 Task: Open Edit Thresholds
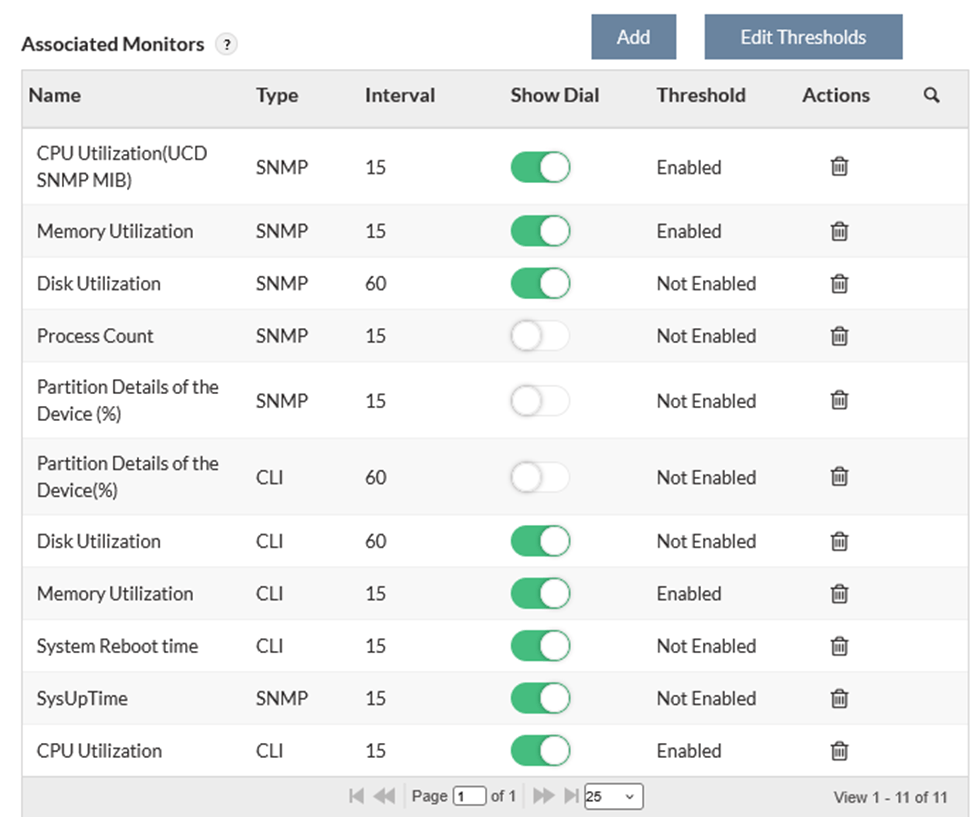click(x=803, y=36)
